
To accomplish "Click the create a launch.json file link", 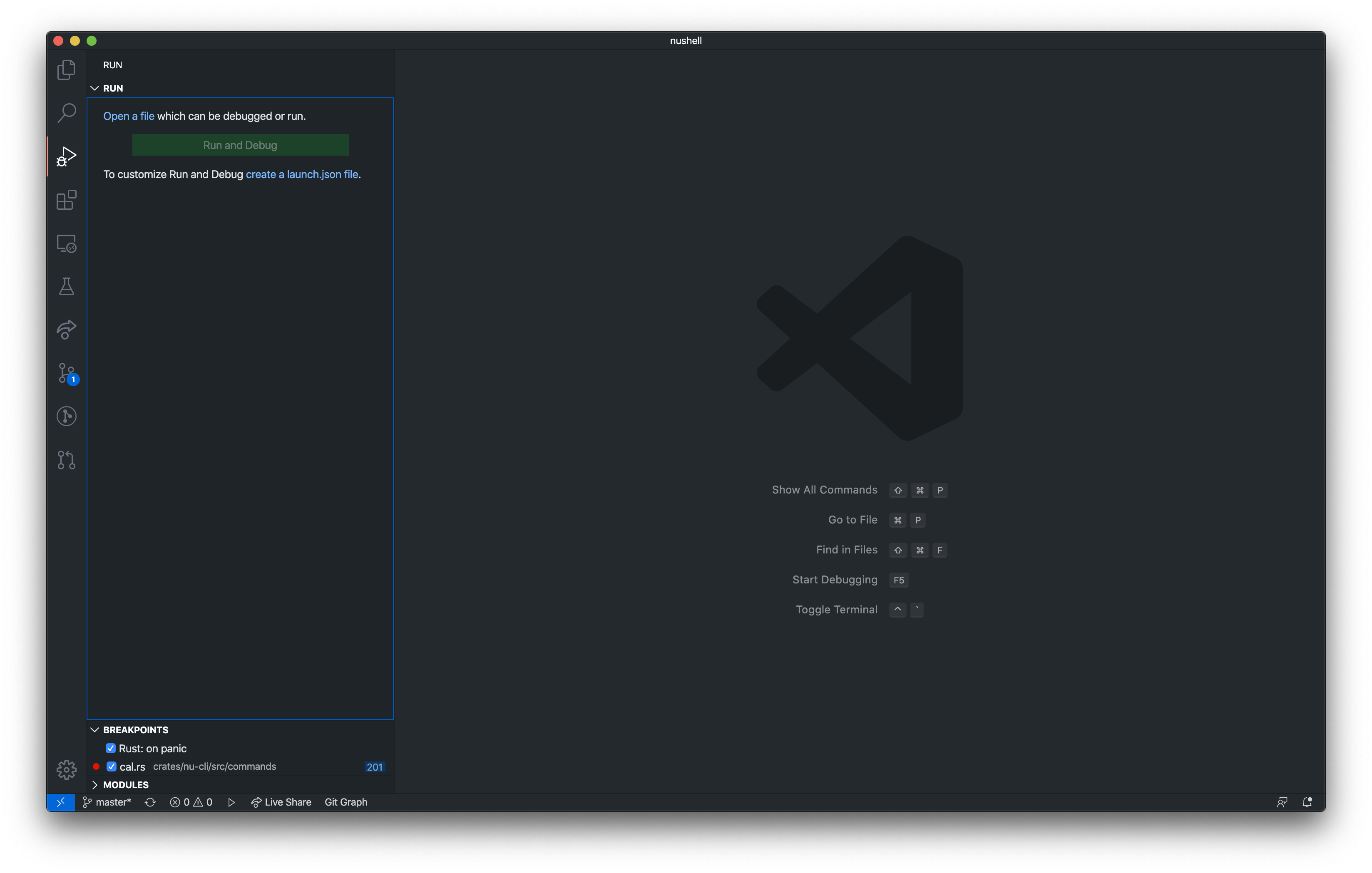I will point(302,174).
